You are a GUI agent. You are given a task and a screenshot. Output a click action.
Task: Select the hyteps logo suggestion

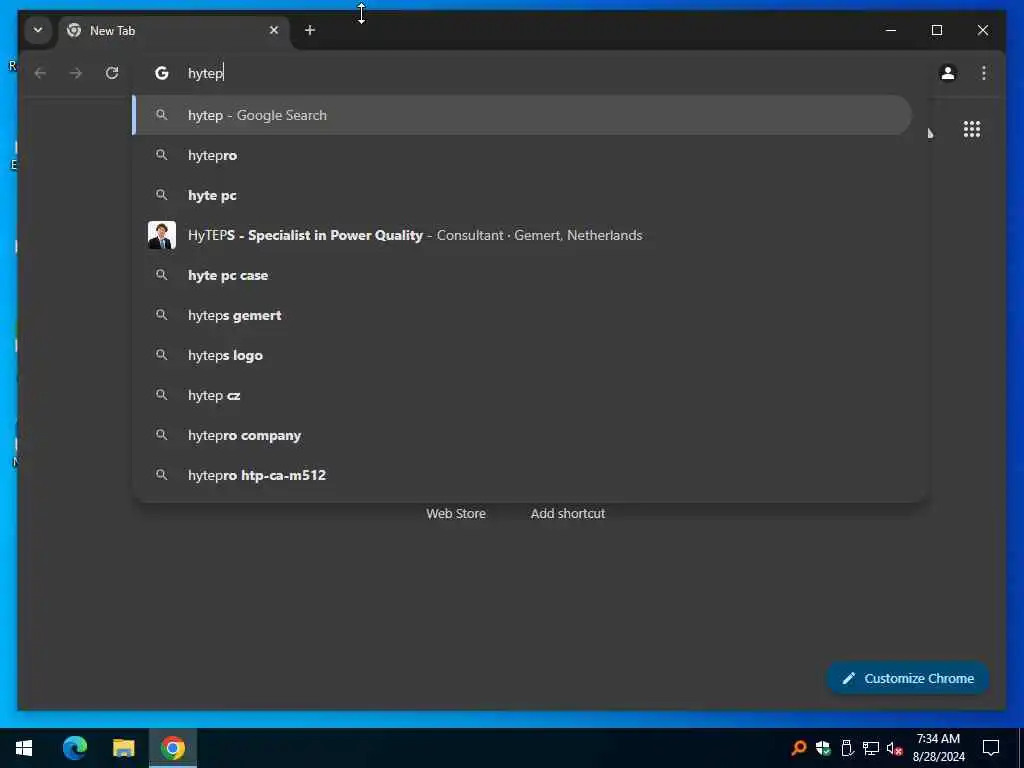521,355
